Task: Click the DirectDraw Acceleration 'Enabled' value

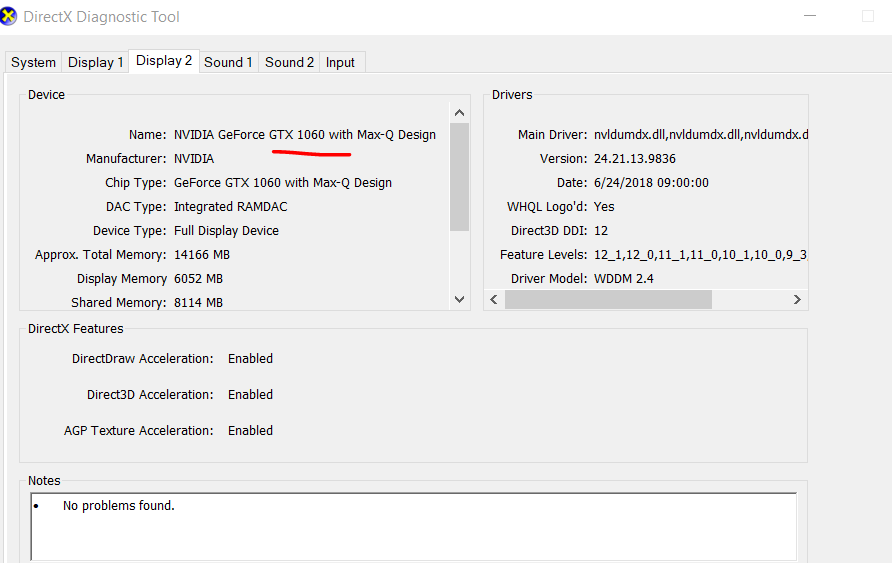Action: click(x=250, y=359)
